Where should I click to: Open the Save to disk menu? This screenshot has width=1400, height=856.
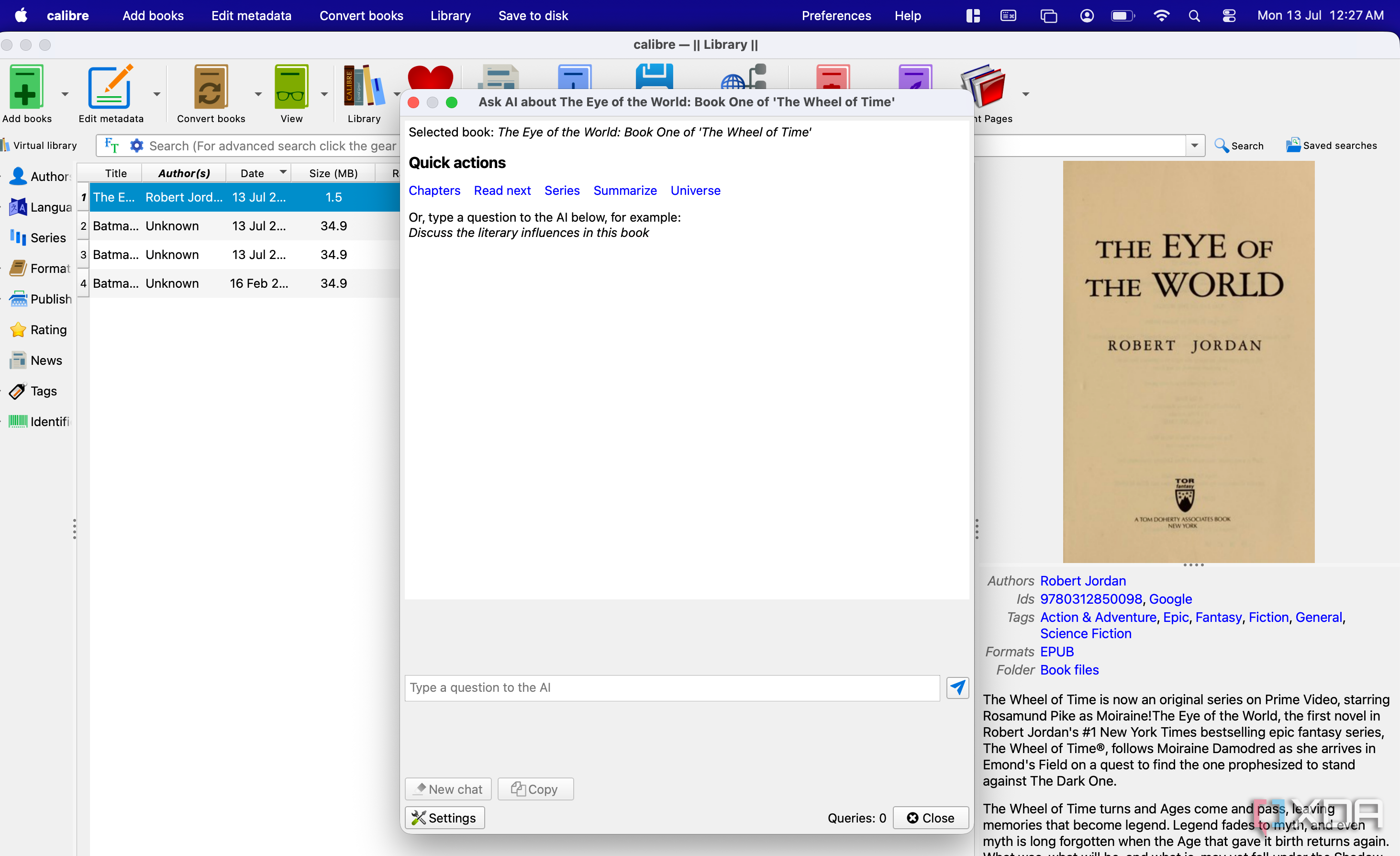[x=533, y=16]
